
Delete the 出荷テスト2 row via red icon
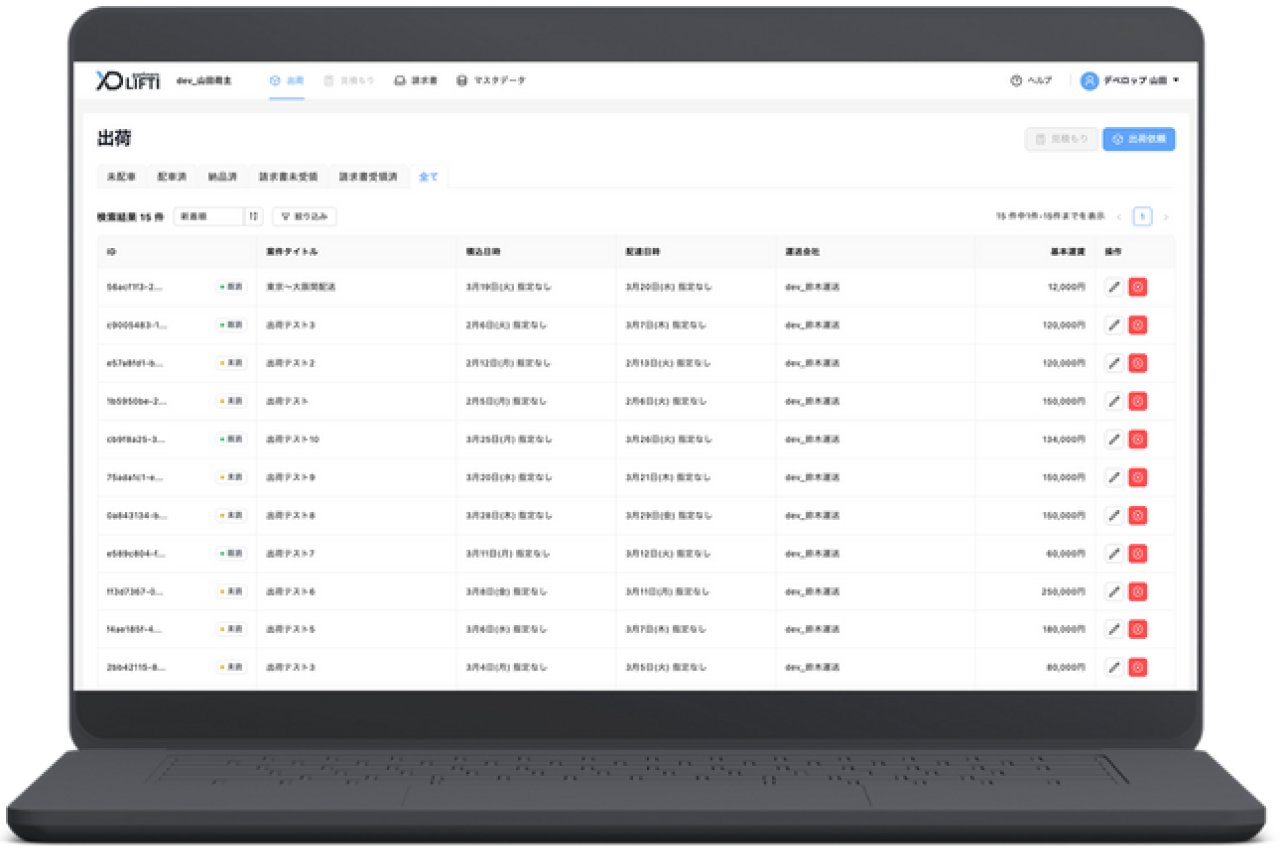[1138, 363]
